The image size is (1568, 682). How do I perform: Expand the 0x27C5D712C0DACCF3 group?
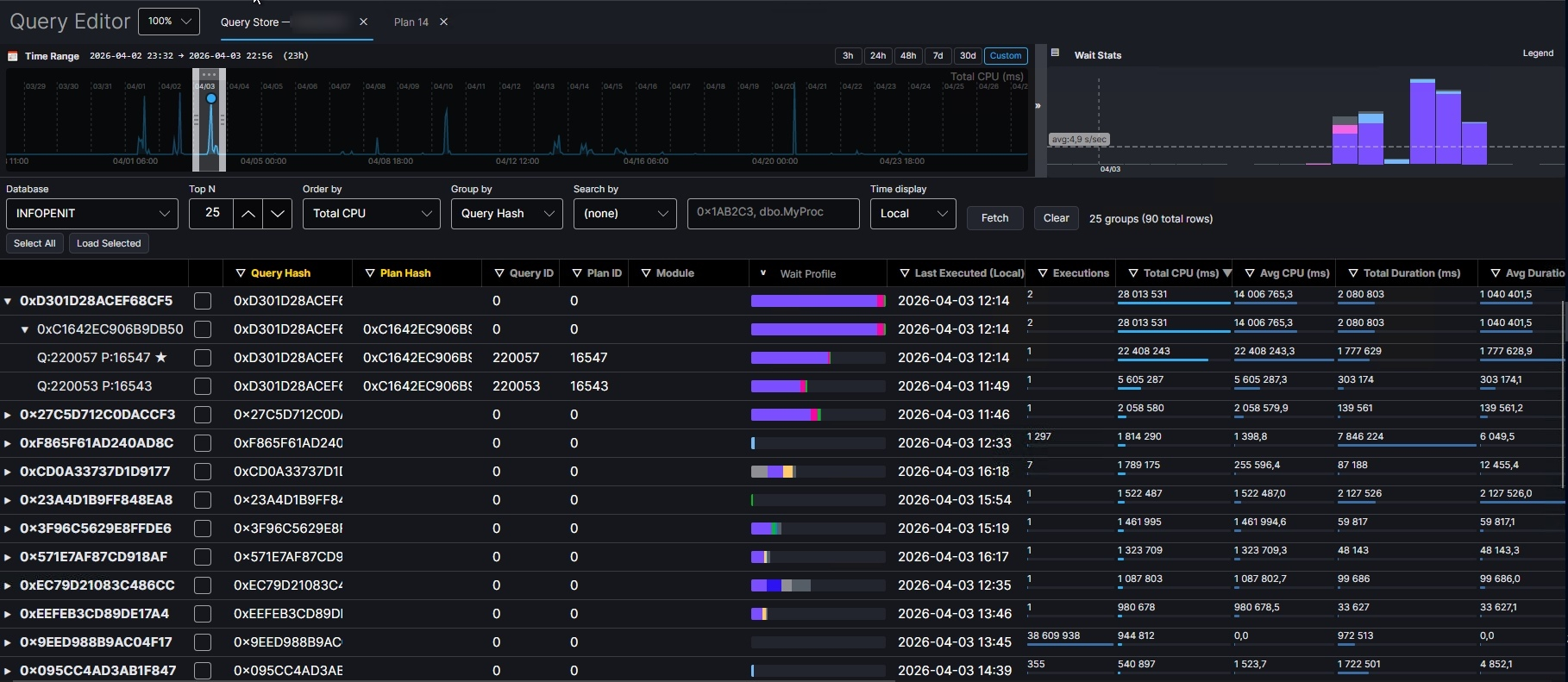pyautogui.click(x=8, y=415)
